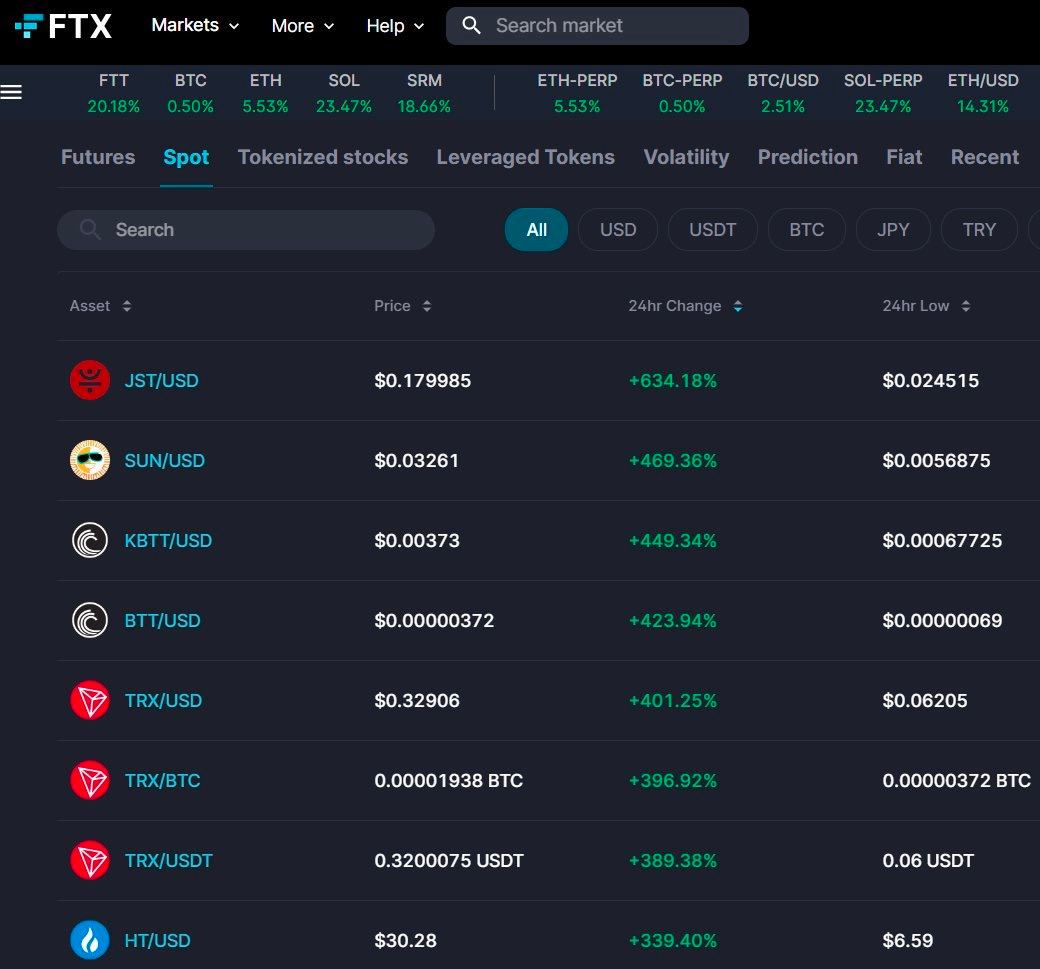Filter pairs by USD

click(x=618, y=229)
